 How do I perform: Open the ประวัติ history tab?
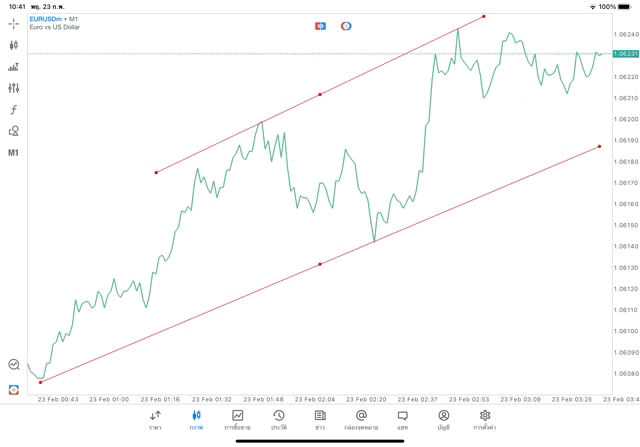tap(278, 420)
